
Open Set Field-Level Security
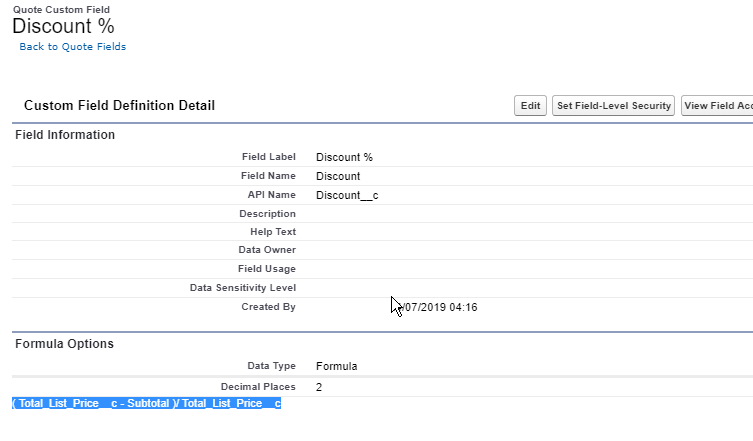[614, 106]
